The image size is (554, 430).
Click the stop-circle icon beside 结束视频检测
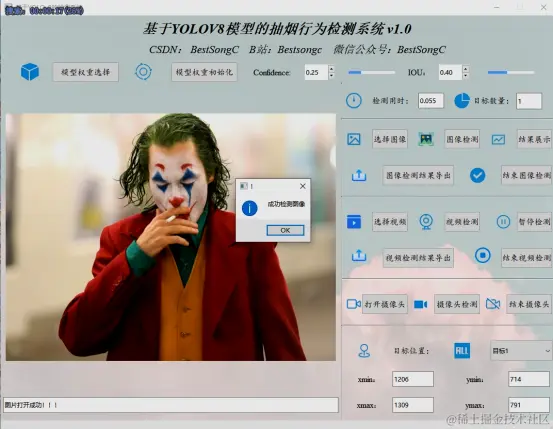pyautogui.click(x=483, y=255)
